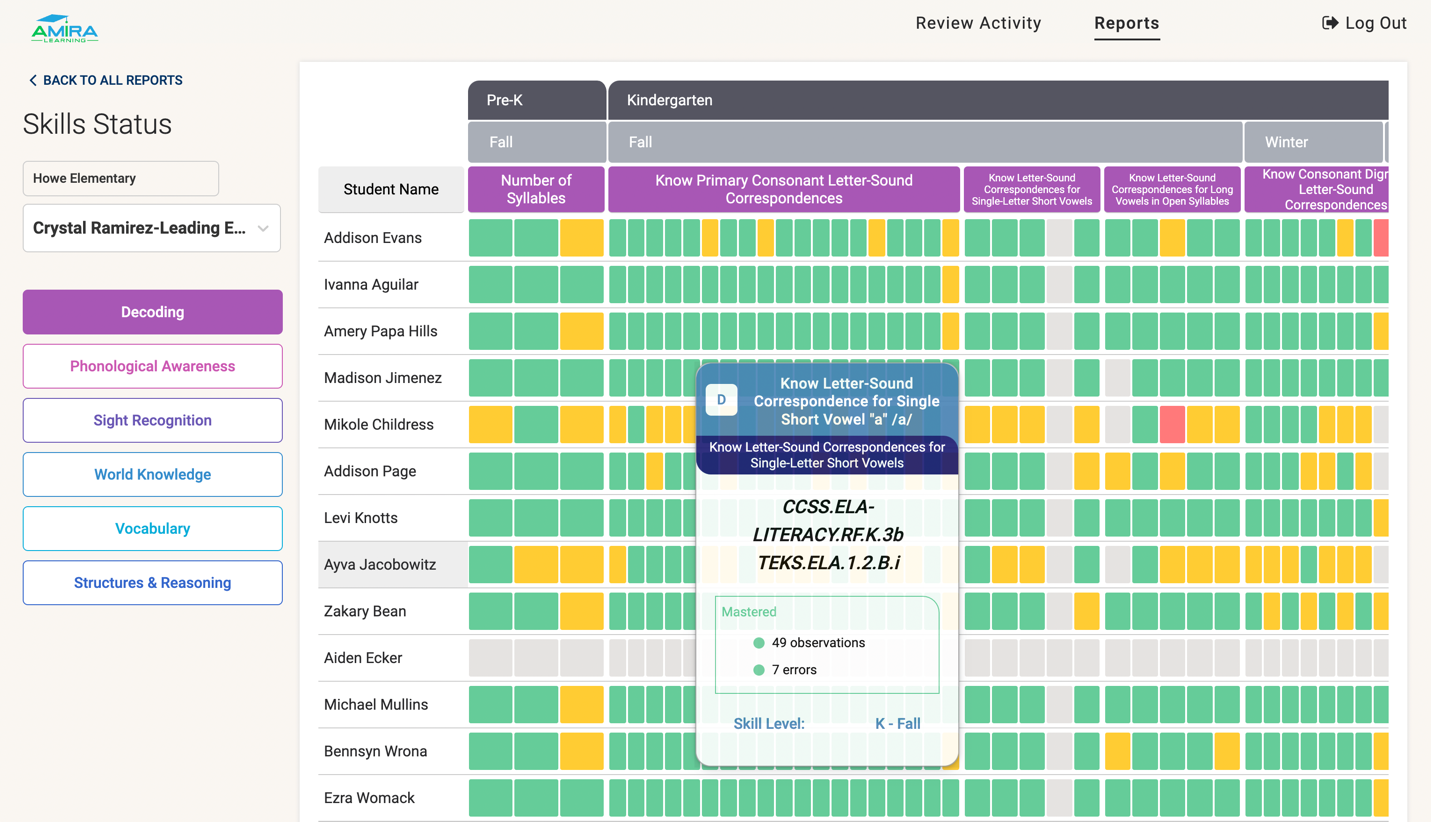Viewport: 1431px width, 822px height.
Task: Select student Addison Page
Action: click(x=370, y=471)
